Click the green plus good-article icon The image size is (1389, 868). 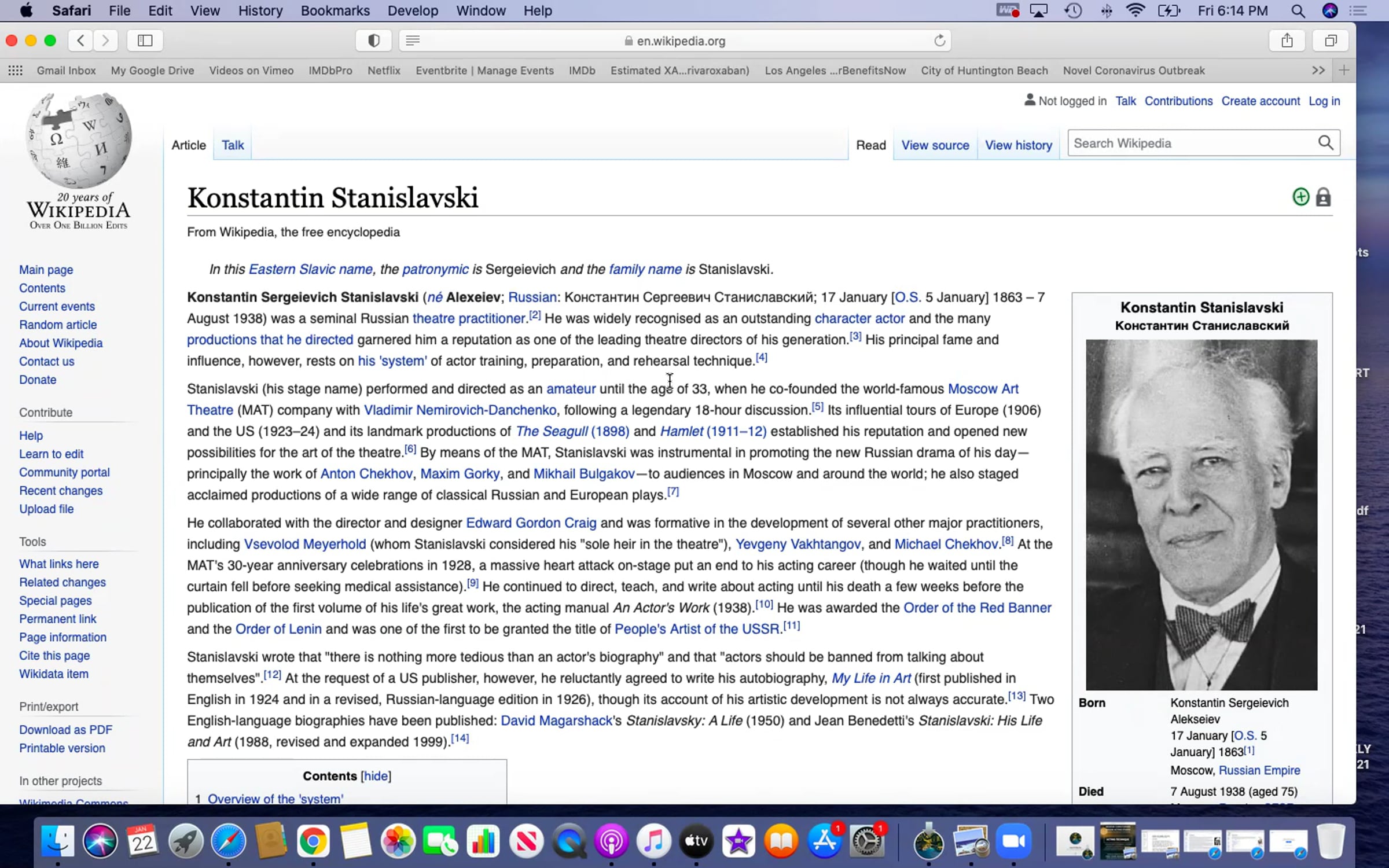coord(1300,197)
